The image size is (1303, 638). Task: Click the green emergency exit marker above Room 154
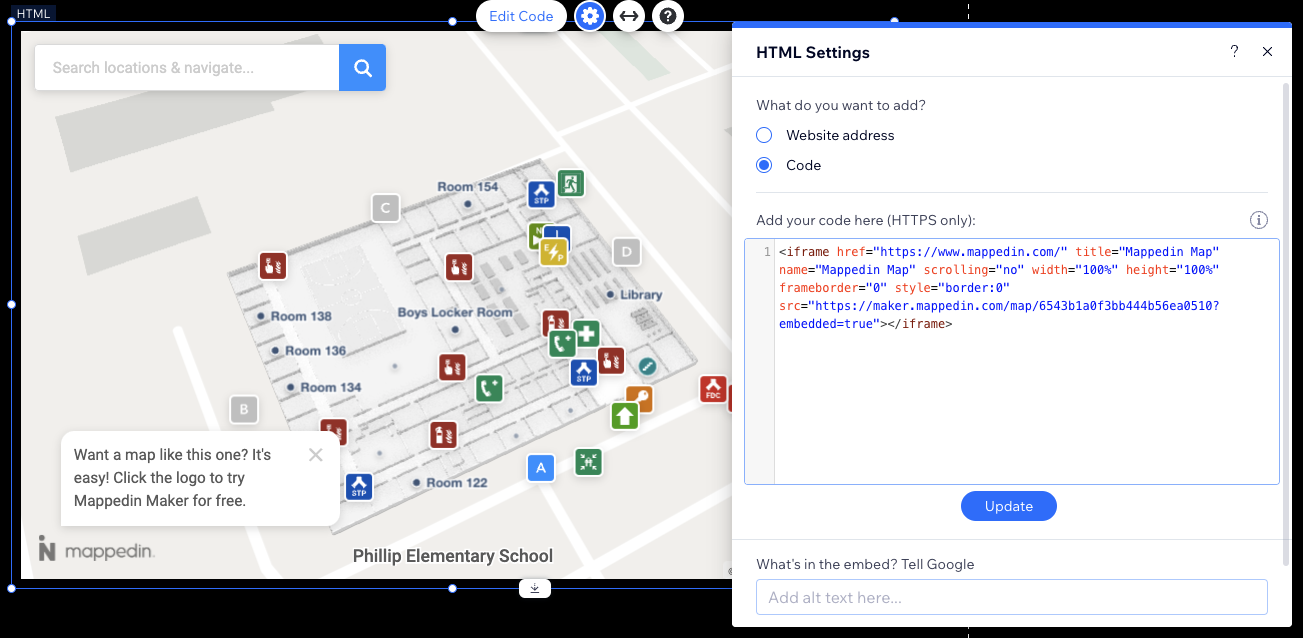pos(570,184)
